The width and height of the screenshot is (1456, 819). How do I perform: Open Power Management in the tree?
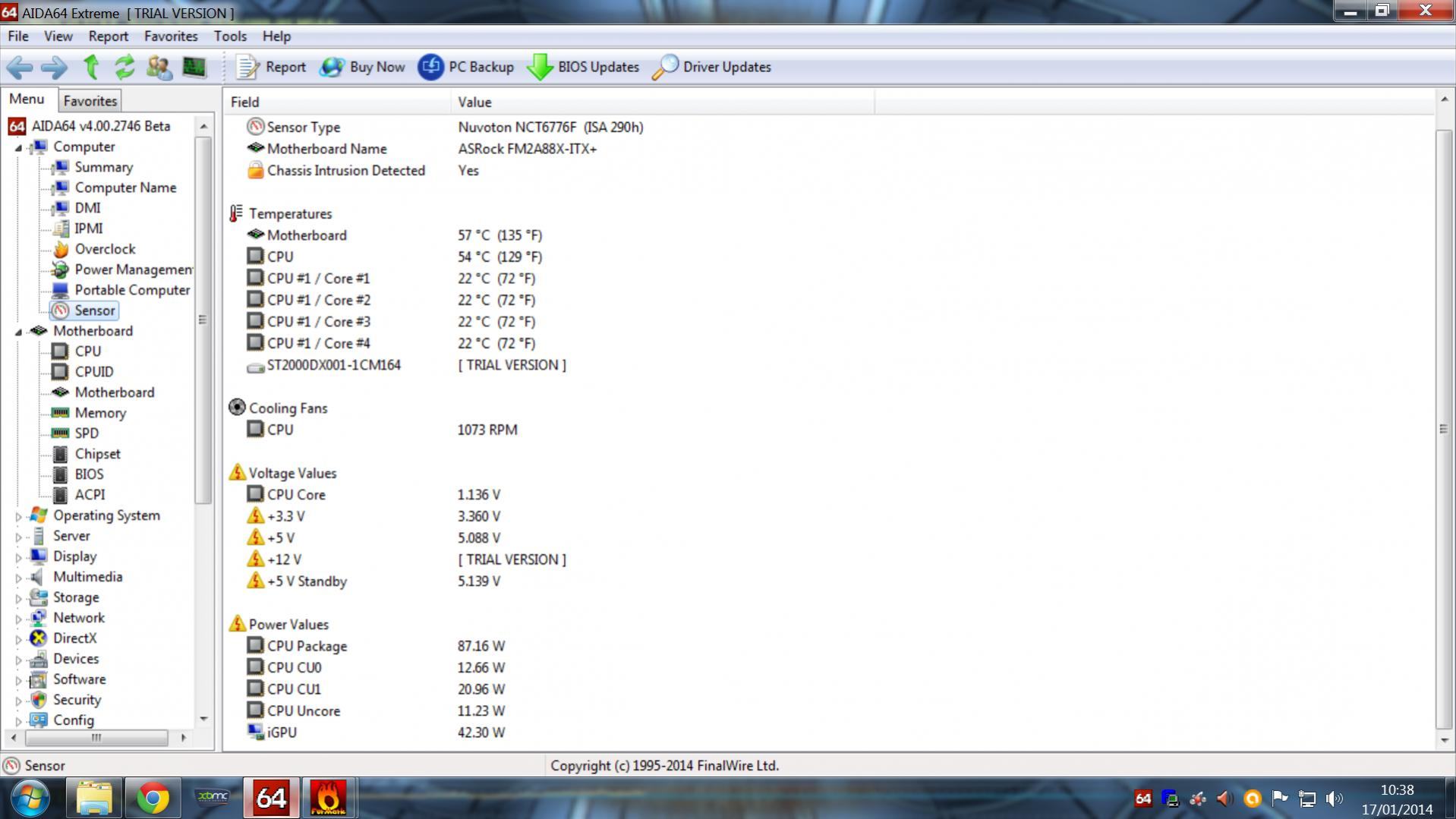133,269
